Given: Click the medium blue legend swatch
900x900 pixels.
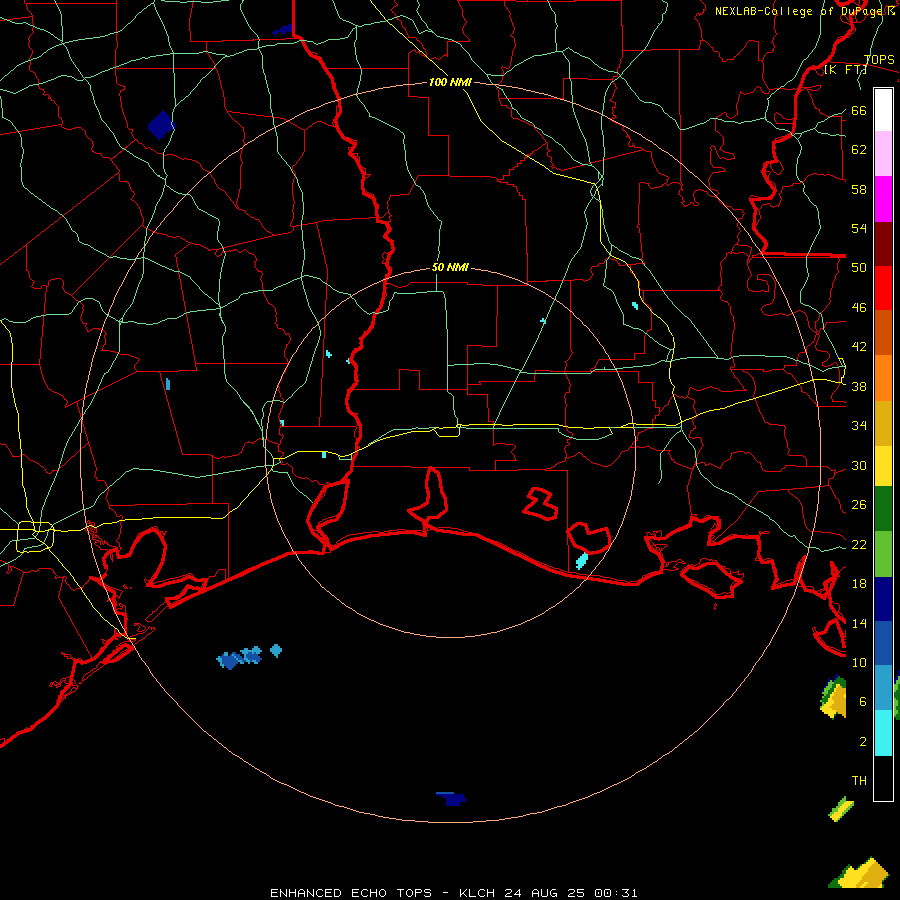Looking at the screenshot, I should (x=883, y=643).
